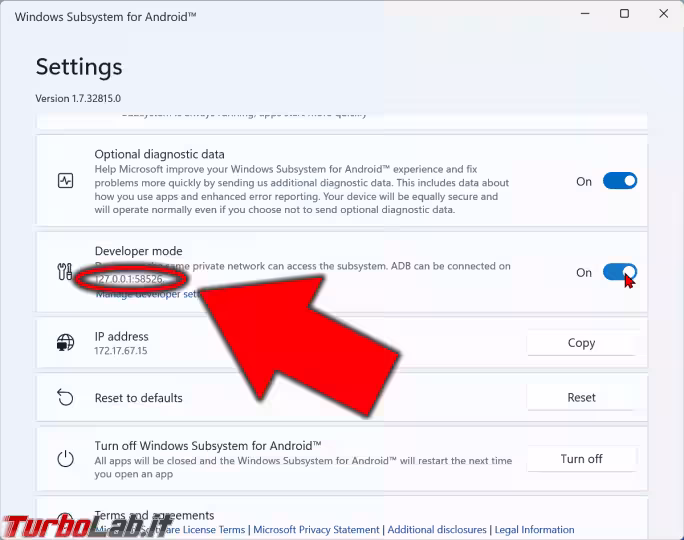This screenshot has width=684, height=540.
Task: Click the diagnostic data heartbeat icon
Action: 65,181
